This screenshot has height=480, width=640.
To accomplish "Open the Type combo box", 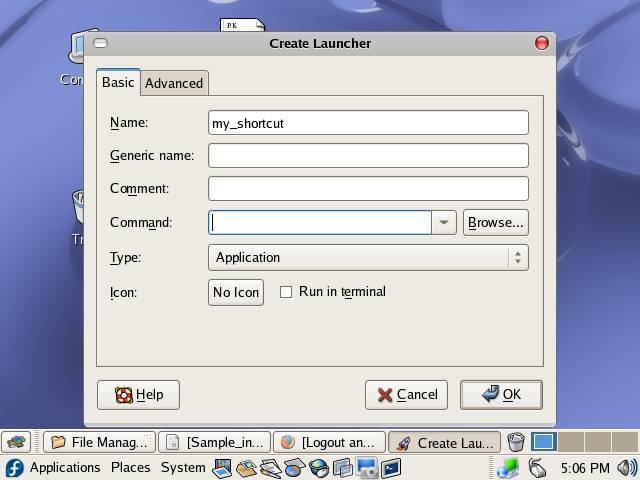I will click(368, 257).
